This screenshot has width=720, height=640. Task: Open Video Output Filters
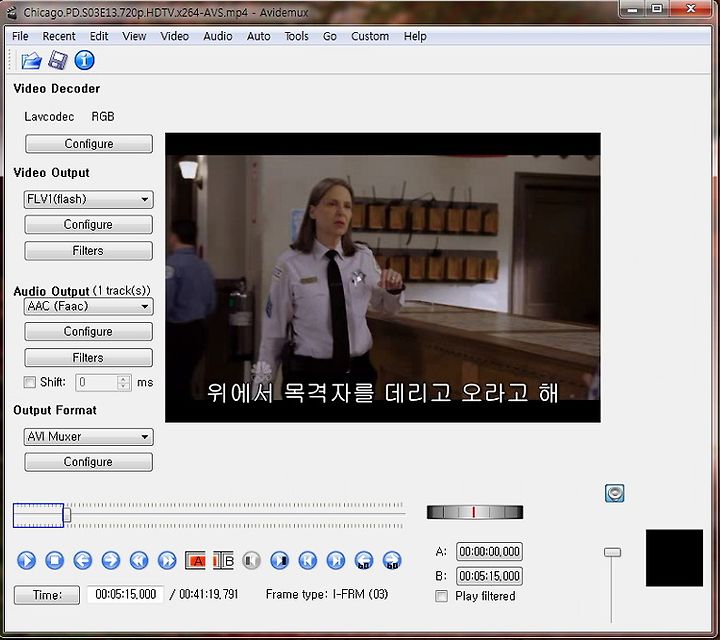point(88,251)
